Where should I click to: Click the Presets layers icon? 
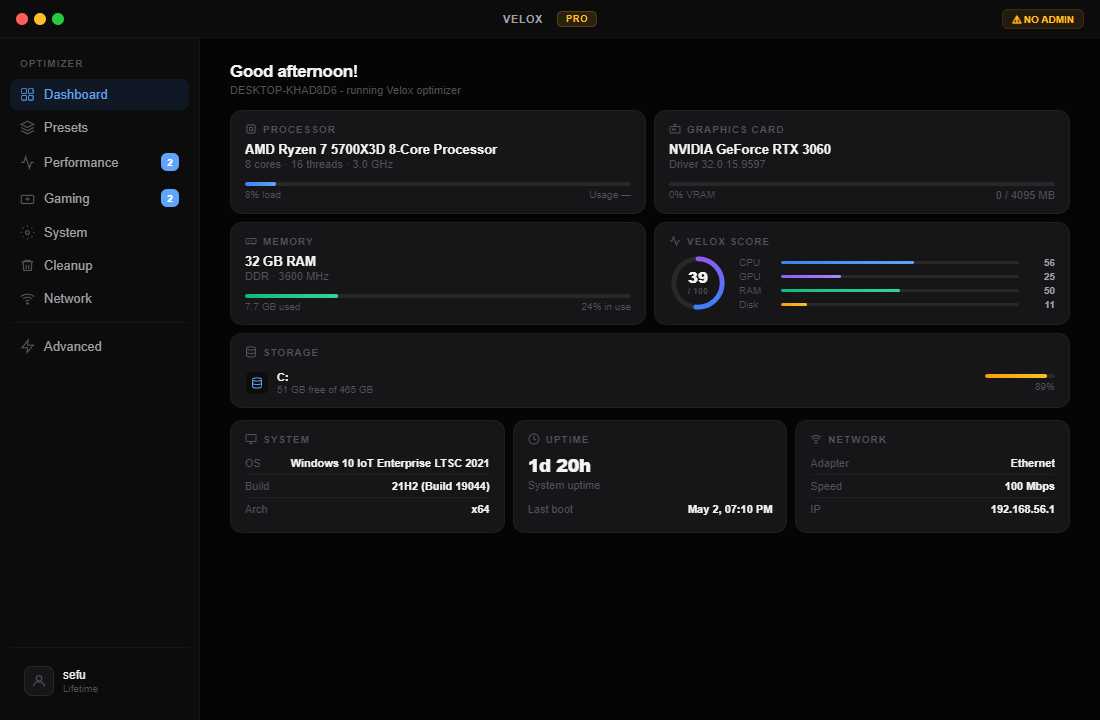click(27, 128)
